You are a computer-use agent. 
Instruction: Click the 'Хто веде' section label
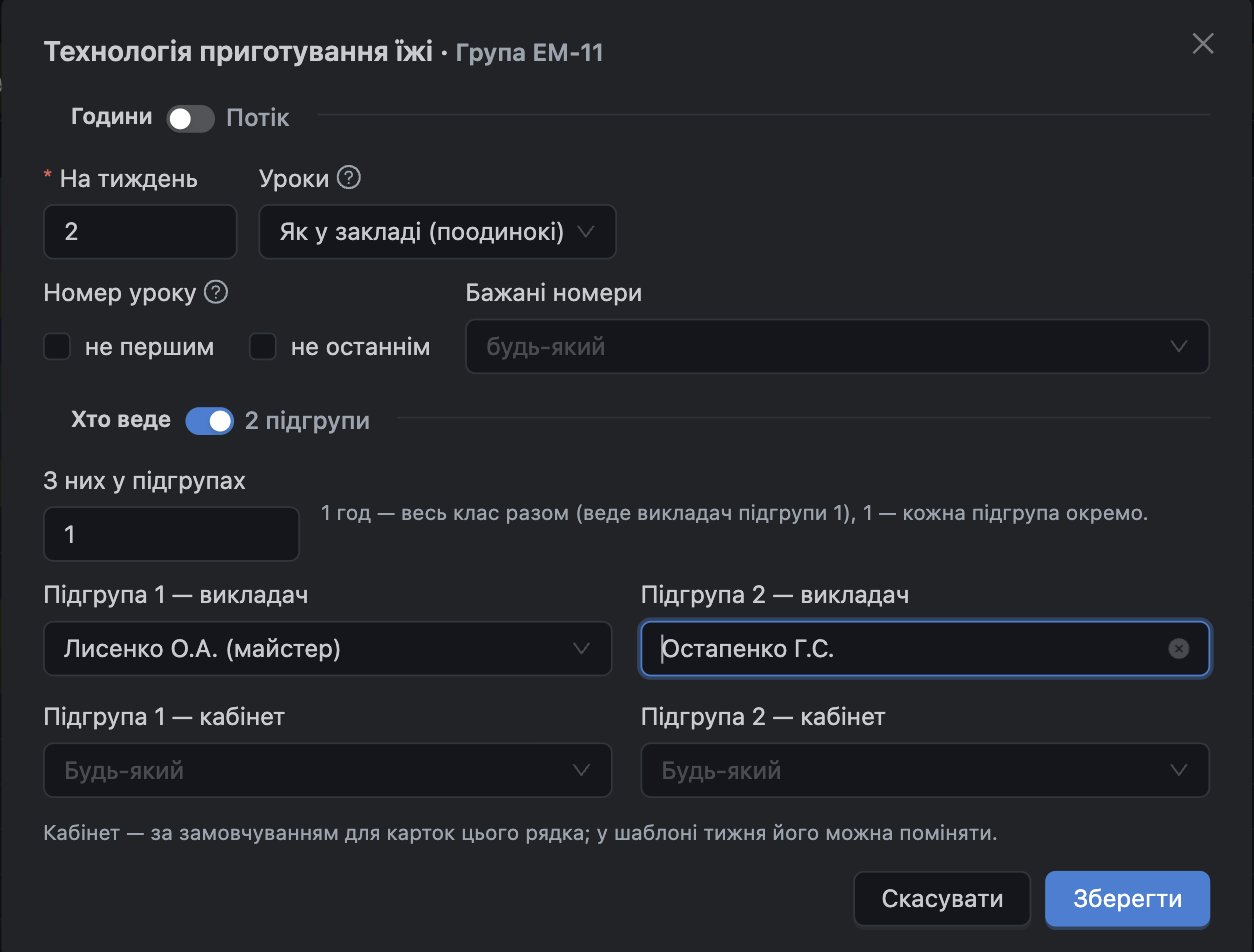pyautogui.click(x=121, y=420)
